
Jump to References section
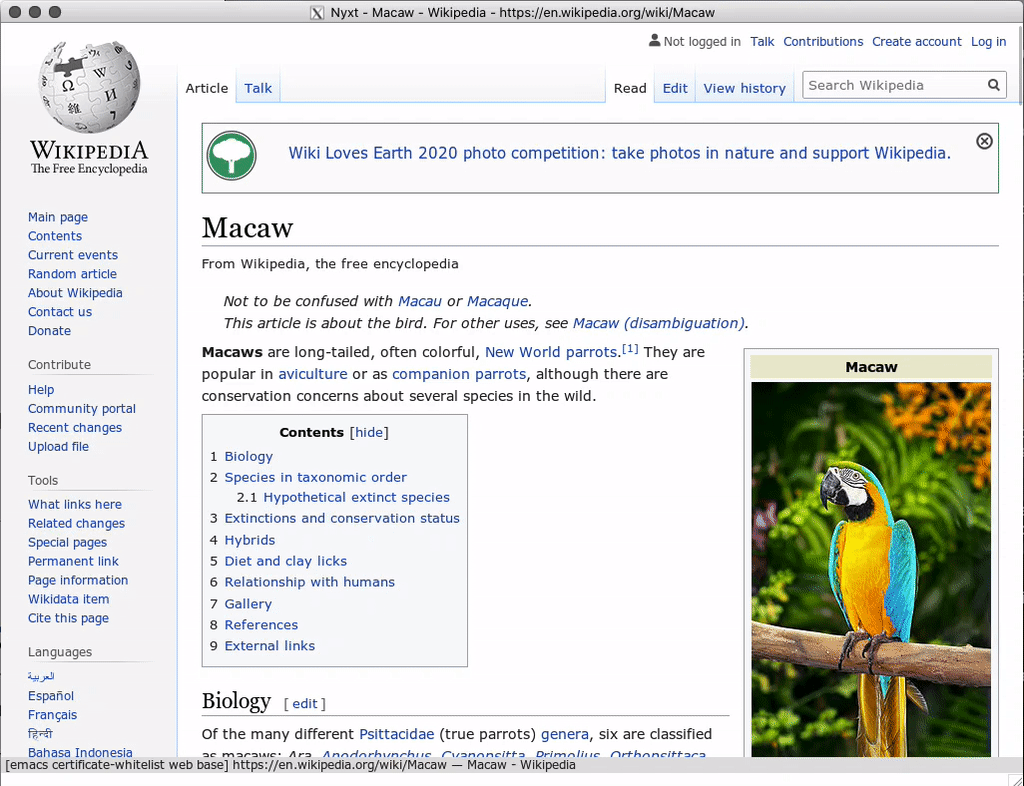pyautogui.click(x=261, y=625)
